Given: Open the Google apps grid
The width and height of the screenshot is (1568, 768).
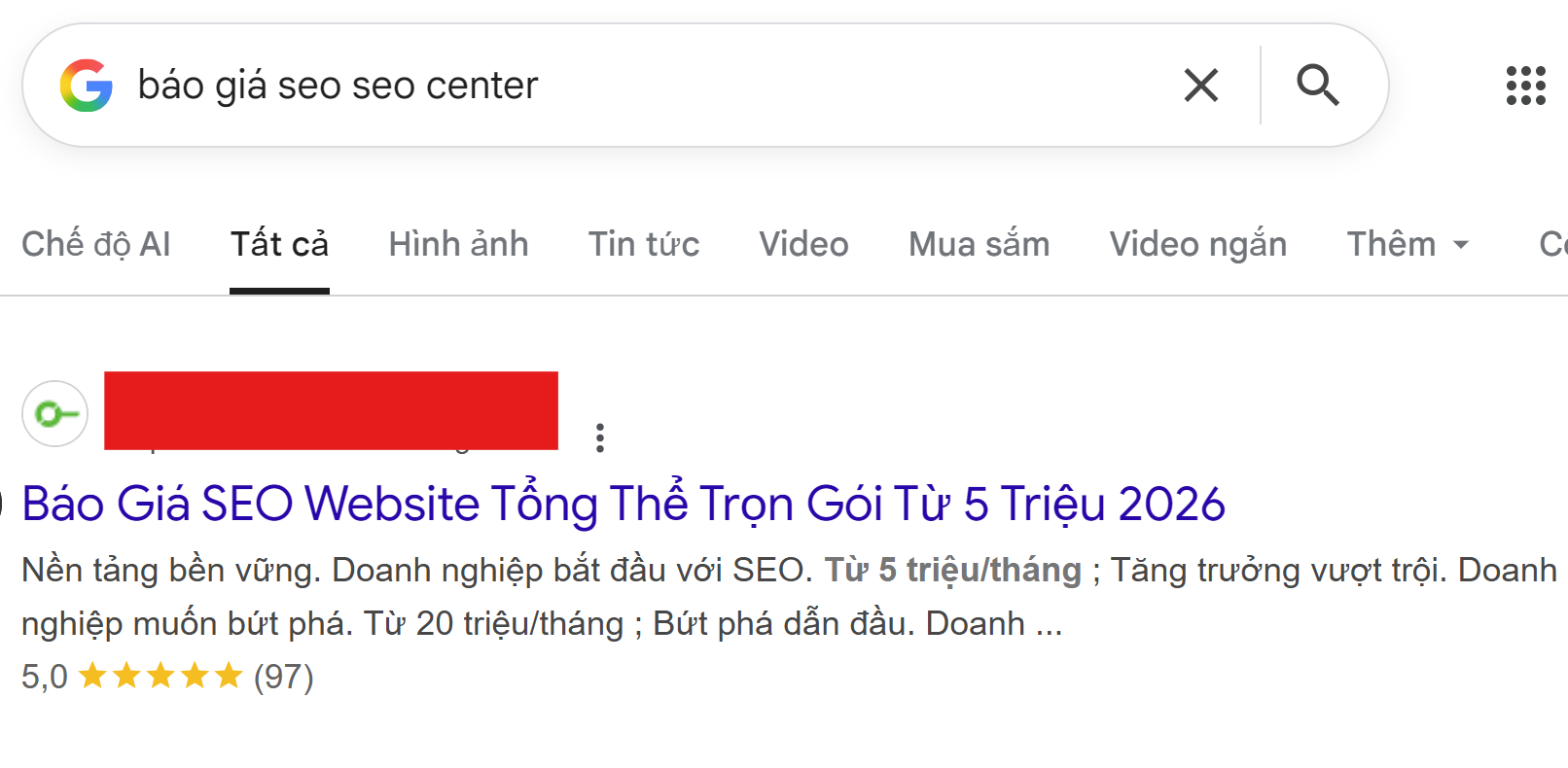Looking at the screenshot, I should [x=1525, y=86].
